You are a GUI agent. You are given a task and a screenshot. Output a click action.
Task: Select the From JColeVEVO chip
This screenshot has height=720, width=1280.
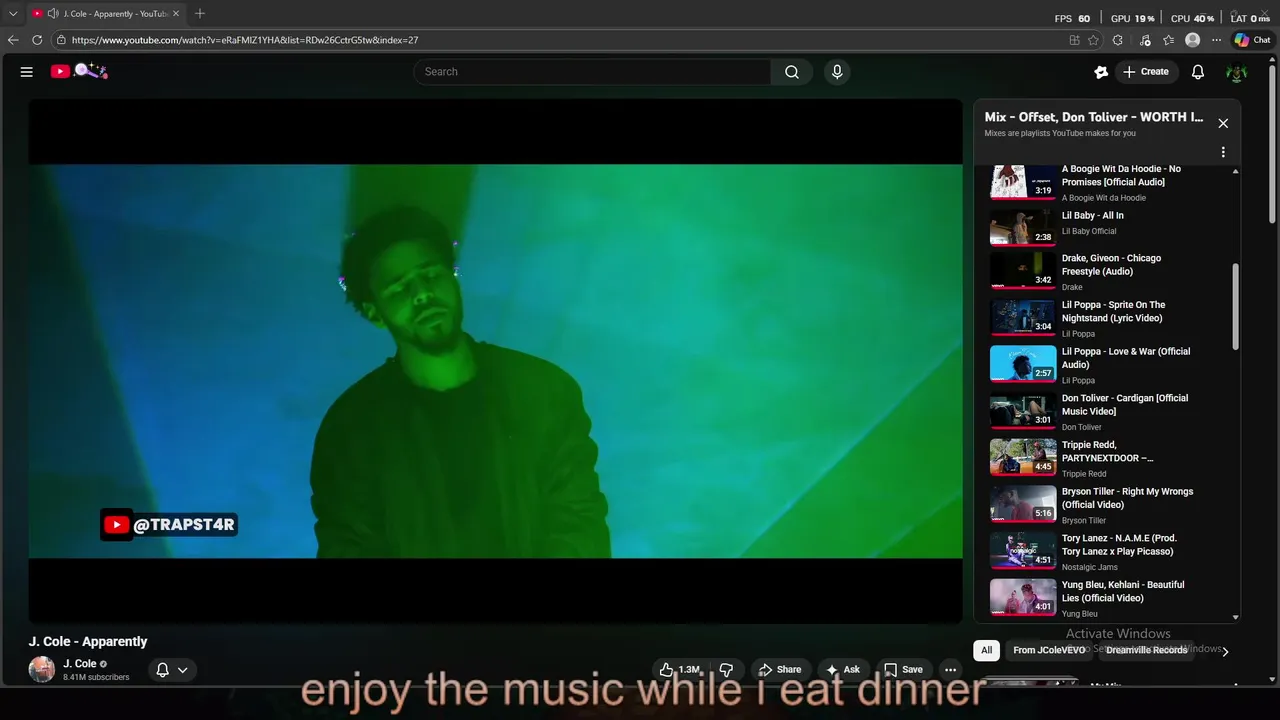[x=1048, y=650]
